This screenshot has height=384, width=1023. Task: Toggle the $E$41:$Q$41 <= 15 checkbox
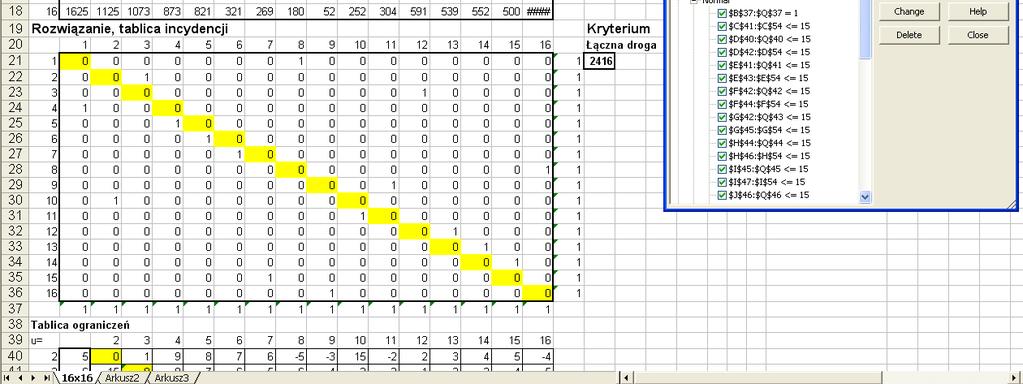[722, 65]
